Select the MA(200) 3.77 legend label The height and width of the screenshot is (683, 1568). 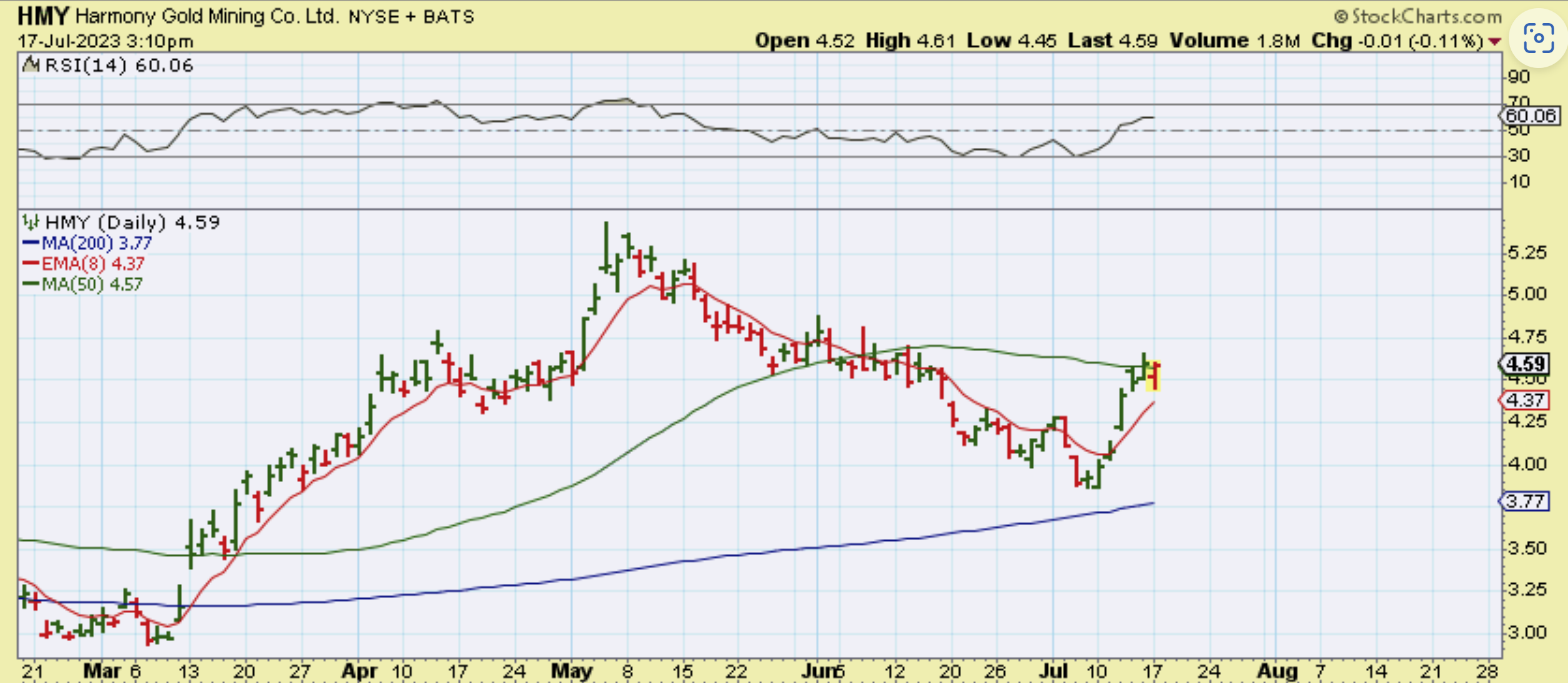click(x=97, y=243)
